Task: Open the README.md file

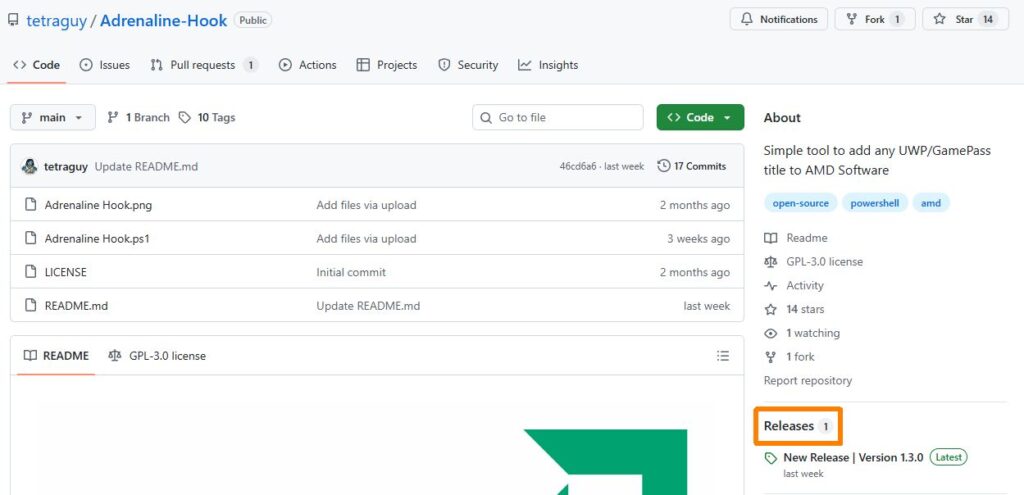Action: [x=76, y=306]
